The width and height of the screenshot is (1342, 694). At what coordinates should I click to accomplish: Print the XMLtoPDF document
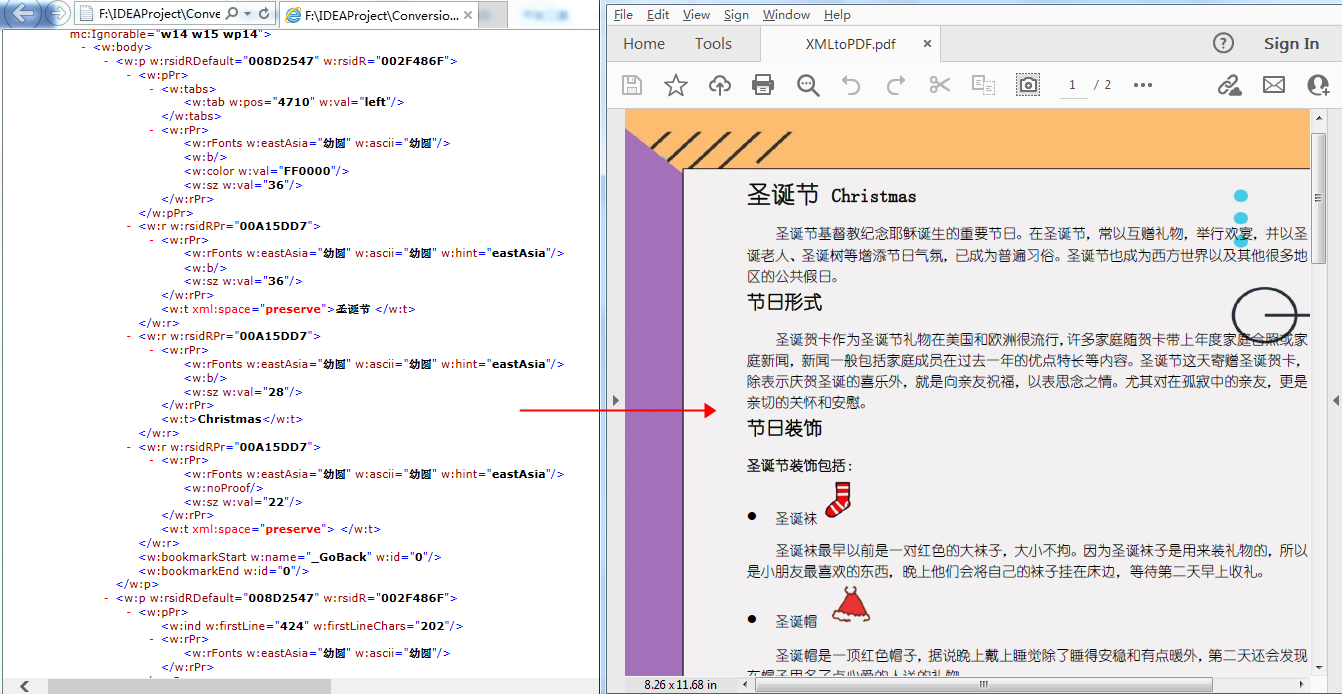(763, 85)
